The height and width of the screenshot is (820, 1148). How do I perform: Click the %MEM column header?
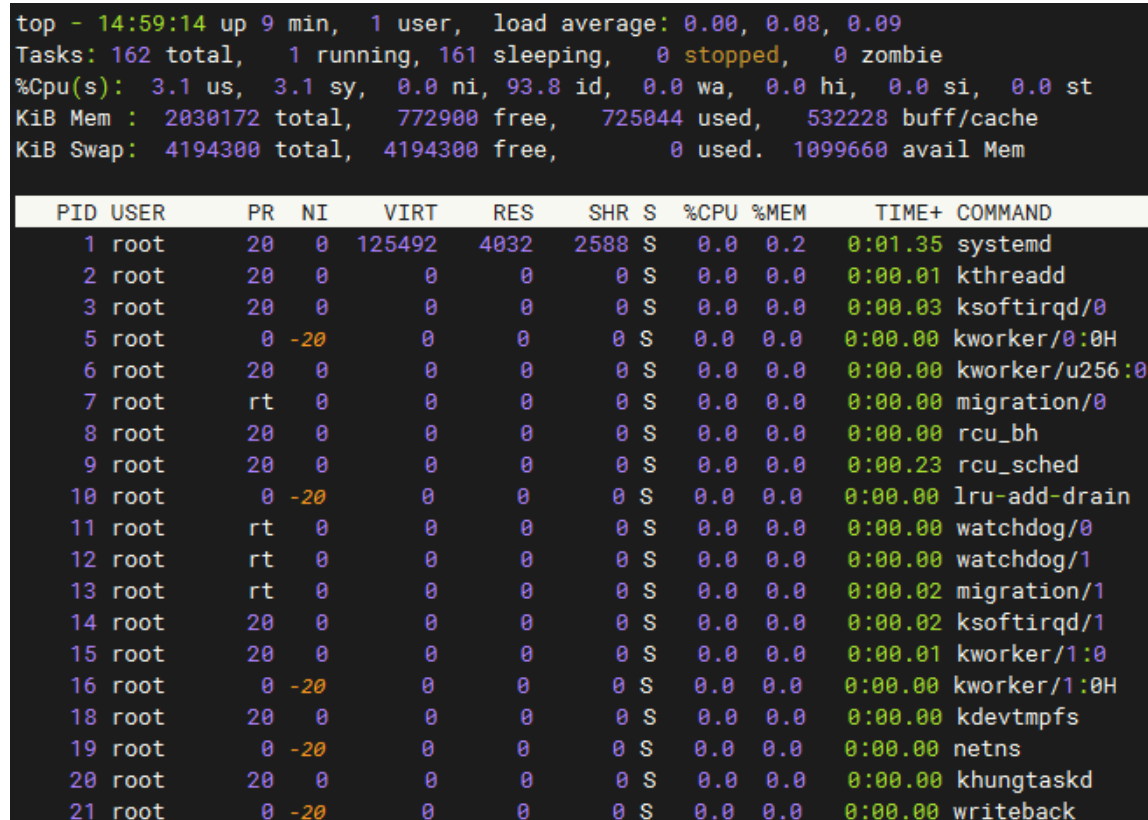(779, 212)
